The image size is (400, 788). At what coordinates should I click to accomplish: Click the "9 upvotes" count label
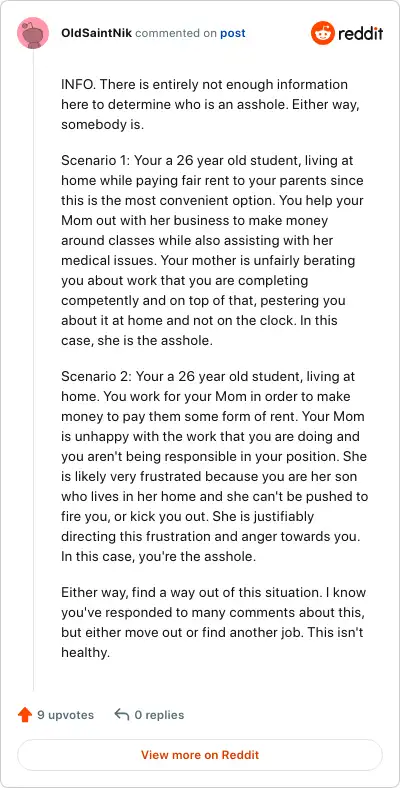[65, 715]
